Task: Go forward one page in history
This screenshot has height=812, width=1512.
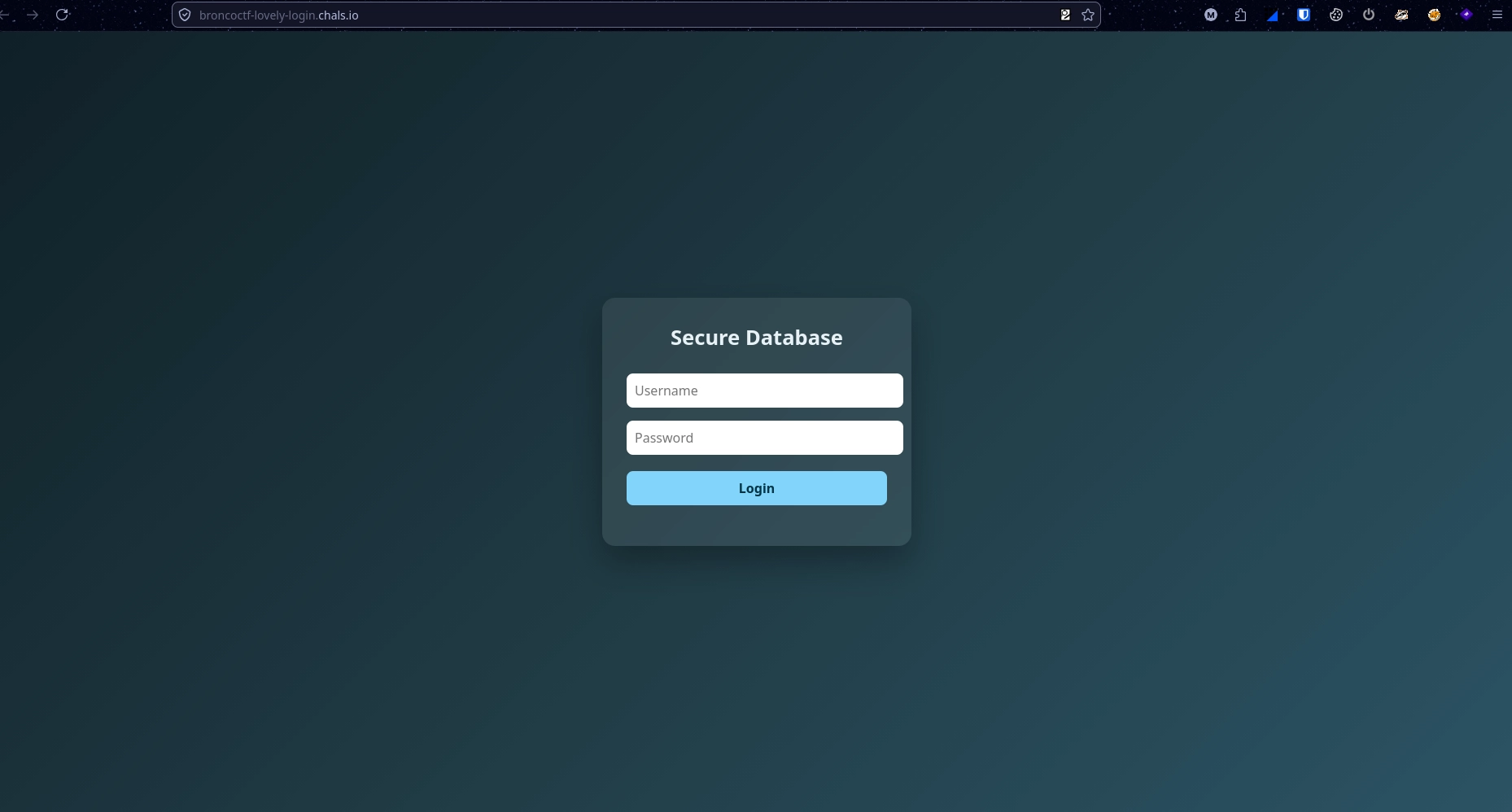Action: pyautogui.click(x=33, y=15)
